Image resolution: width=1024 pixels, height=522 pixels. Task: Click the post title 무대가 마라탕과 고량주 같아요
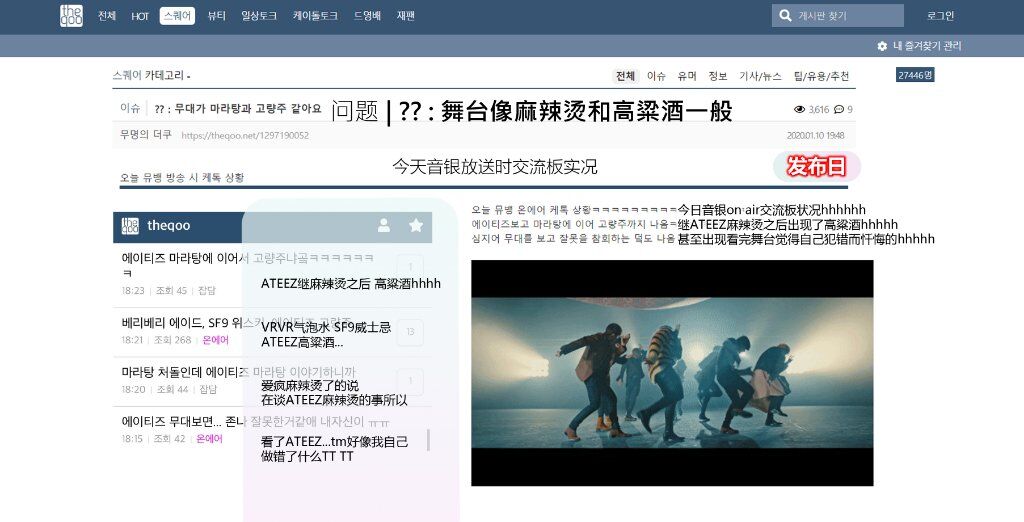point(238,108)
